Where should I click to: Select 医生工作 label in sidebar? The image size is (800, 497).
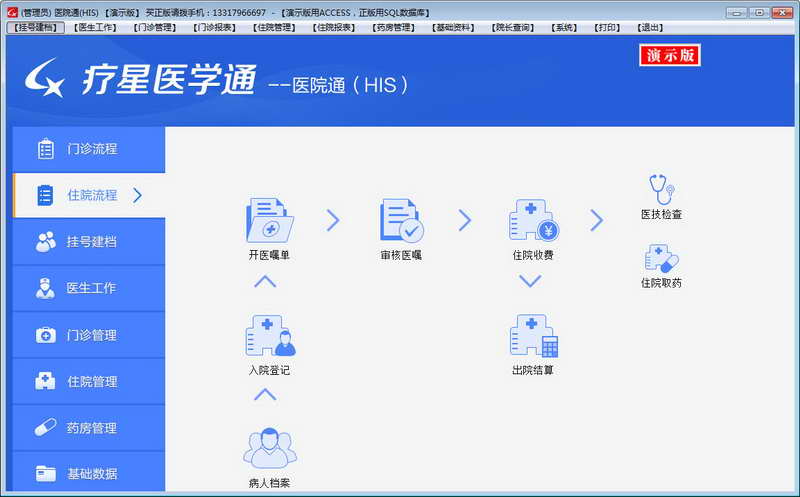pyautogui.click(x=91, y=288)
